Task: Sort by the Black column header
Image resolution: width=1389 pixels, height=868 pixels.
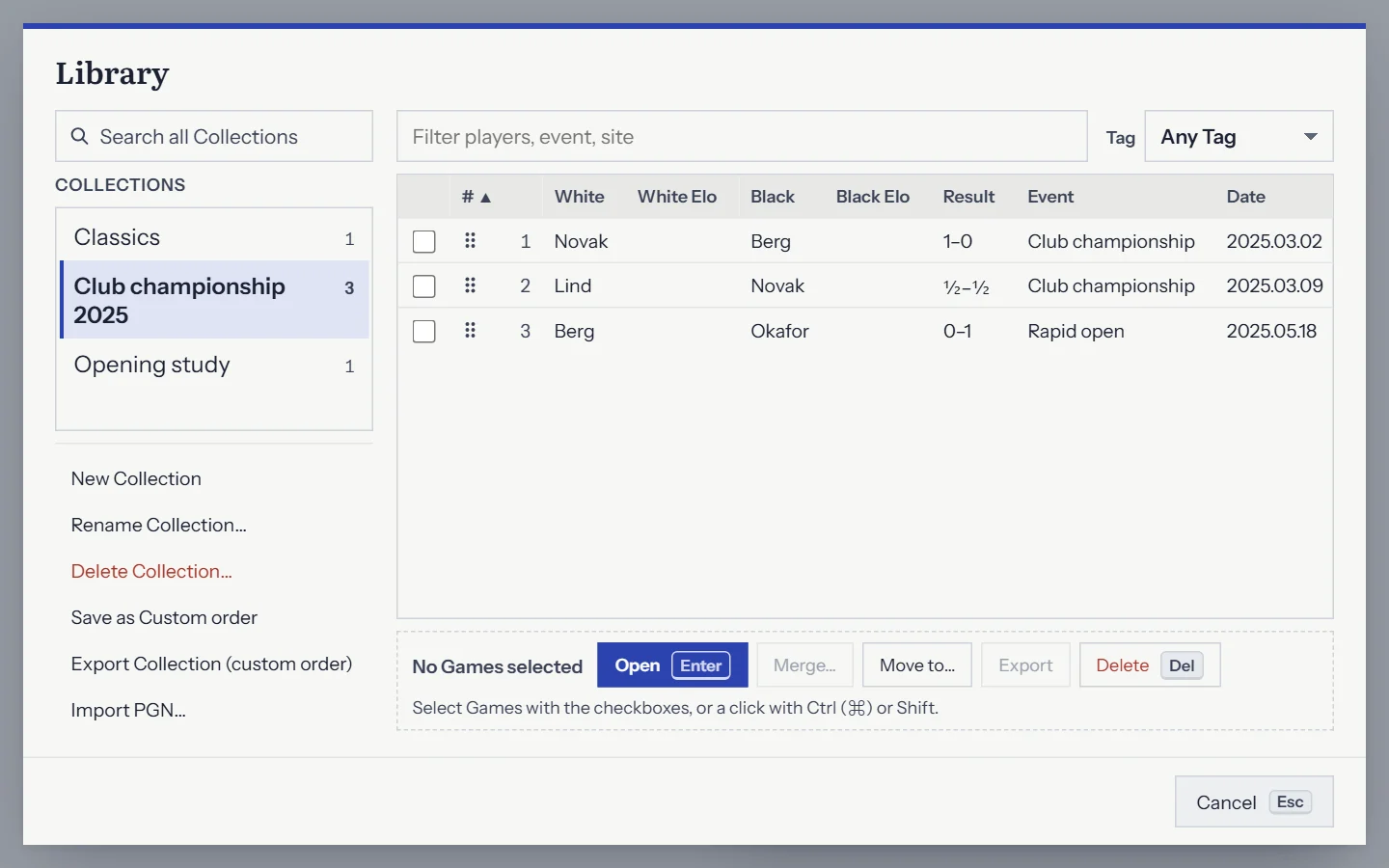Action: pyautogui.click(x=773, y=197)
